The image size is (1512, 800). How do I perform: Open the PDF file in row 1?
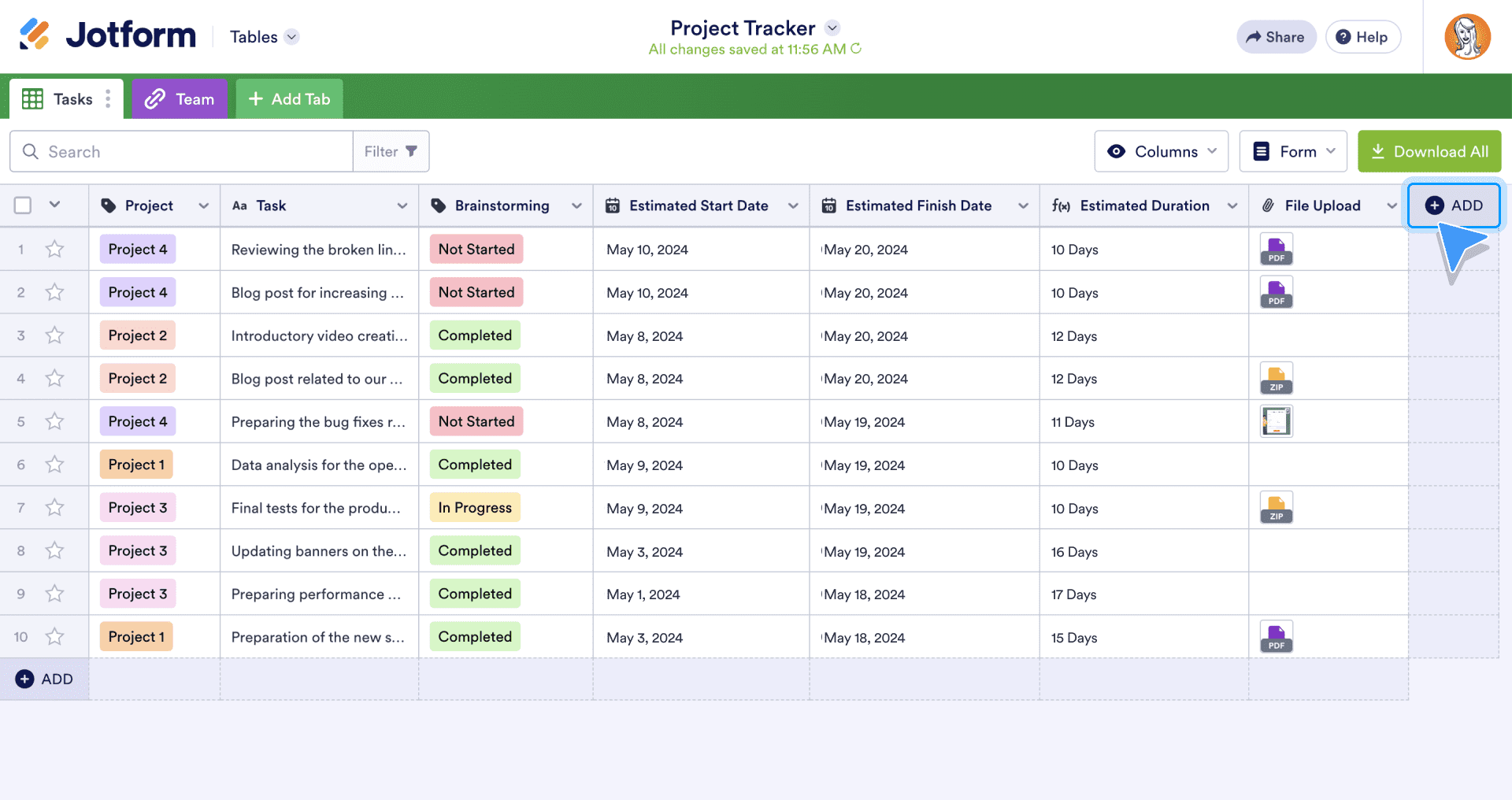[1276, 250]
